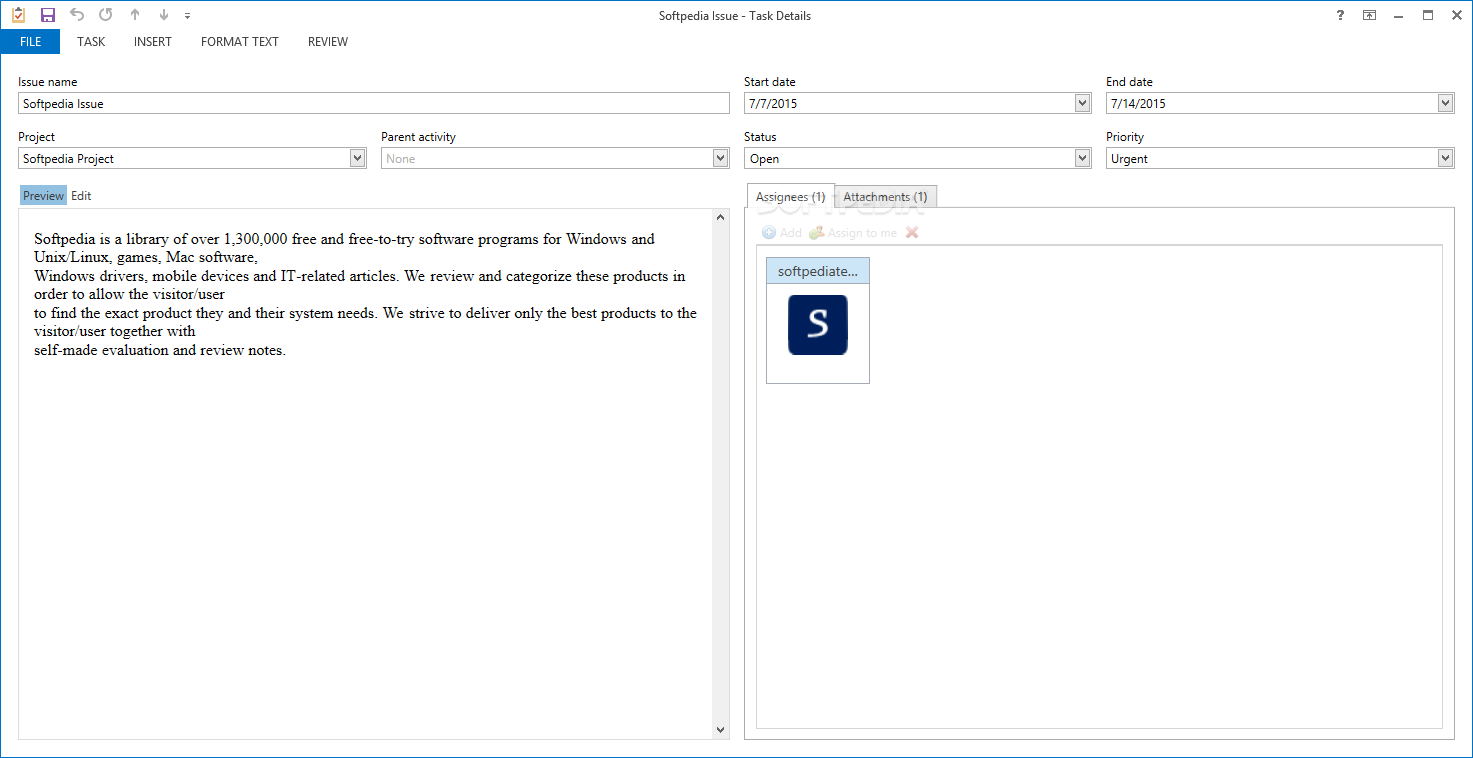Switch to Edit description mode
The image size is (1473, 758).
pos(81,196)
